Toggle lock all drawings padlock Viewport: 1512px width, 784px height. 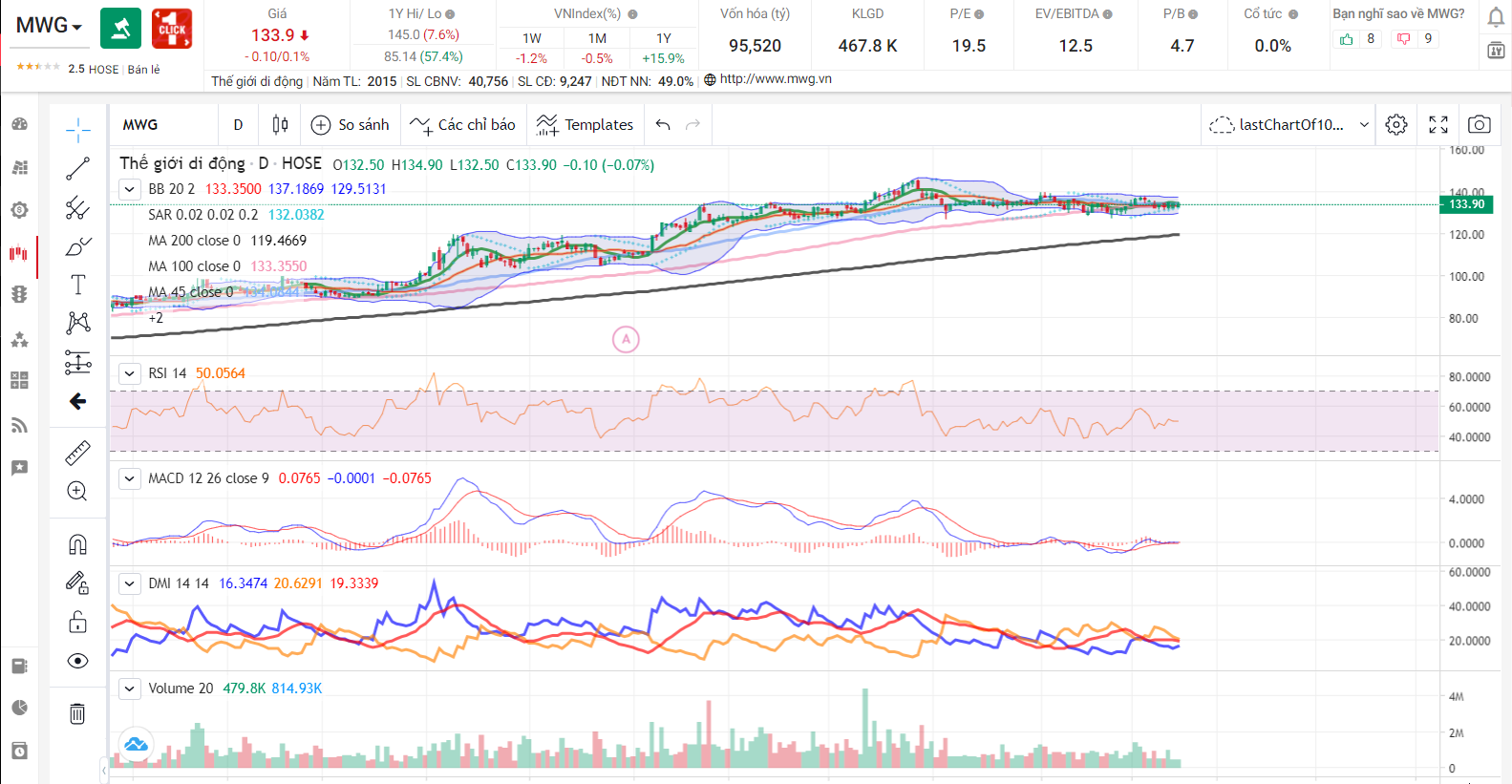[78, 623]
